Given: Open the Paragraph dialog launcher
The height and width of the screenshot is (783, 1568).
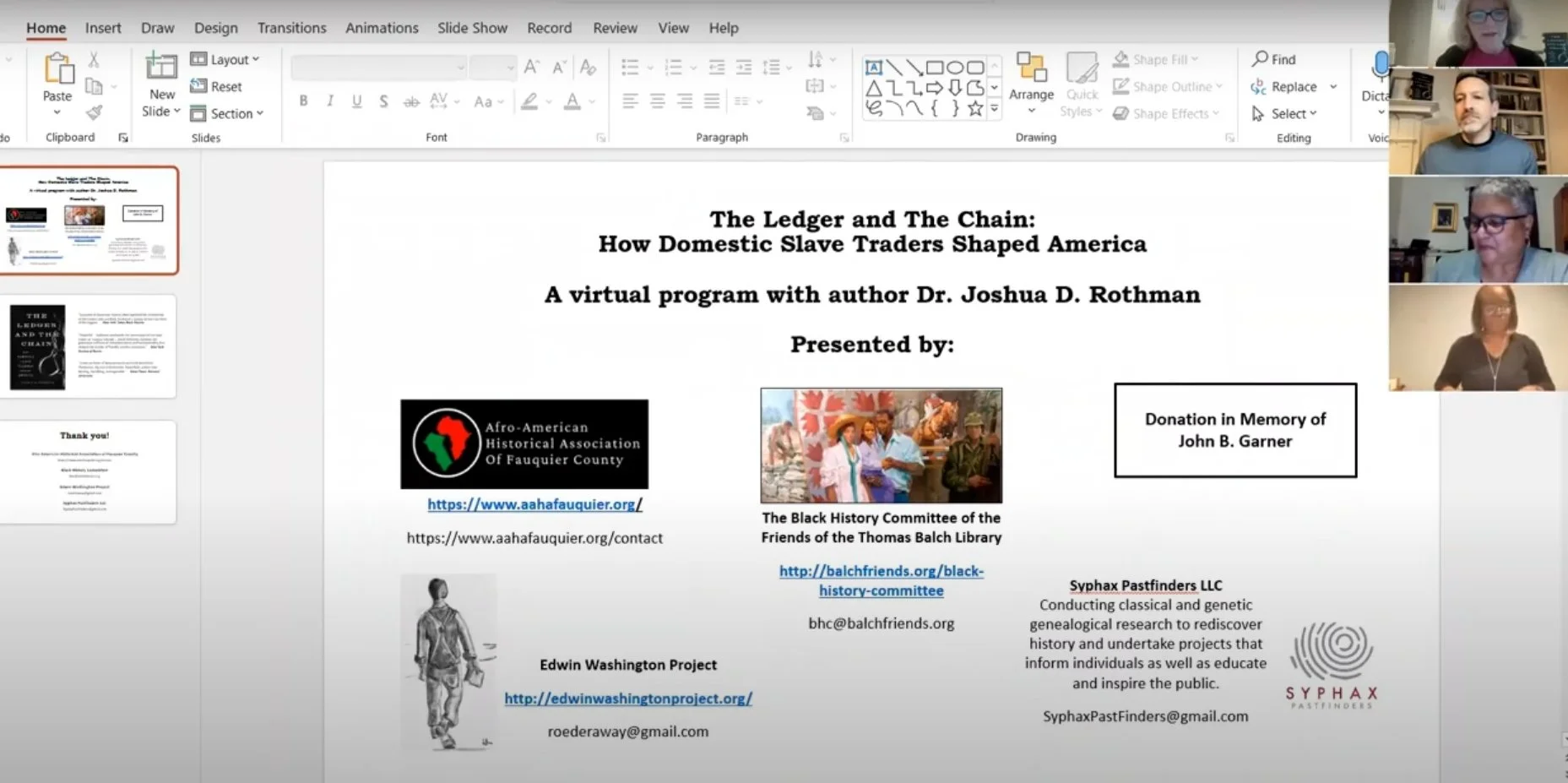Looking at the screenshot, I should [844, 138].
